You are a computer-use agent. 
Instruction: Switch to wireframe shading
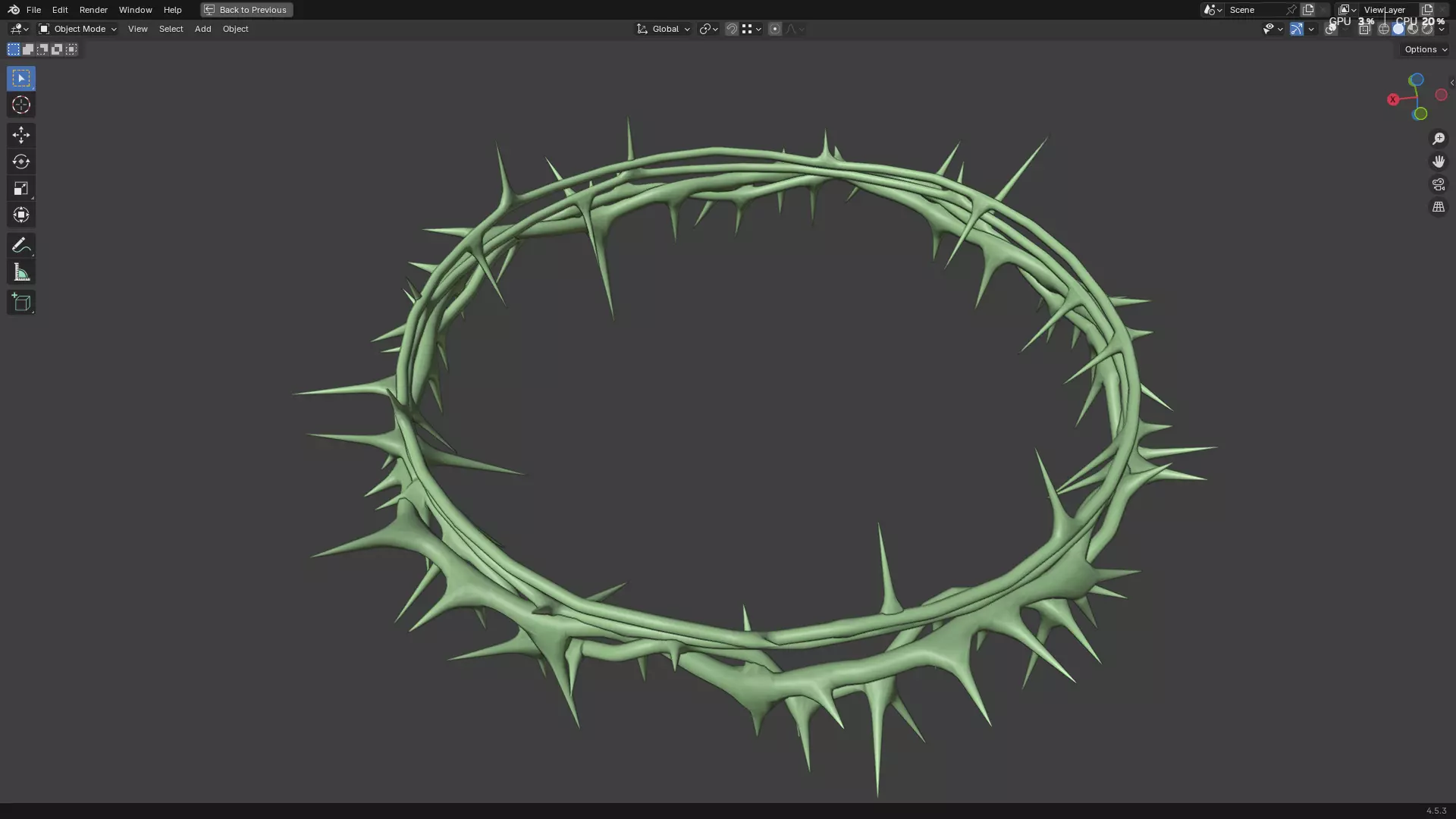pos(1384,29)
